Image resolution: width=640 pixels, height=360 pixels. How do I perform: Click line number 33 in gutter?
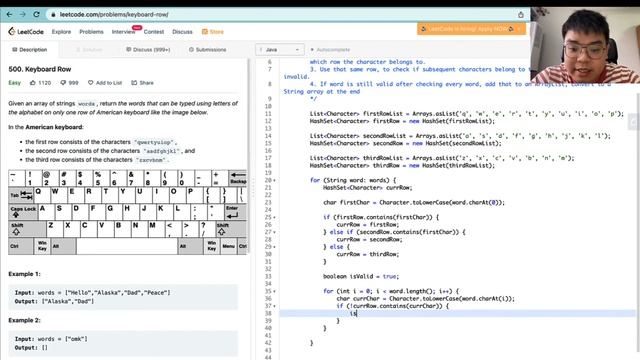(x=268, y=276)
